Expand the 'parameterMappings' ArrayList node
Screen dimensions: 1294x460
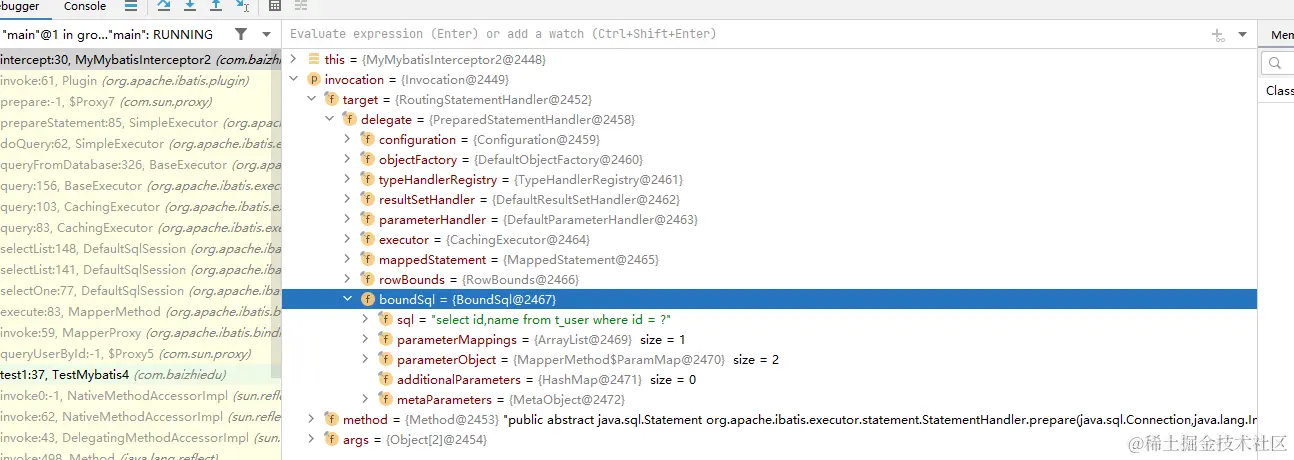click(365, 340)
